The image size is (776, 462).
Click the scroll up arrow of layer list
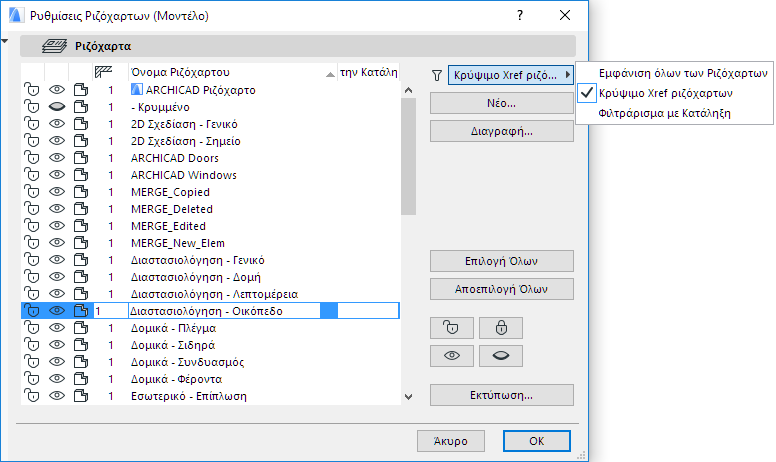408,90
